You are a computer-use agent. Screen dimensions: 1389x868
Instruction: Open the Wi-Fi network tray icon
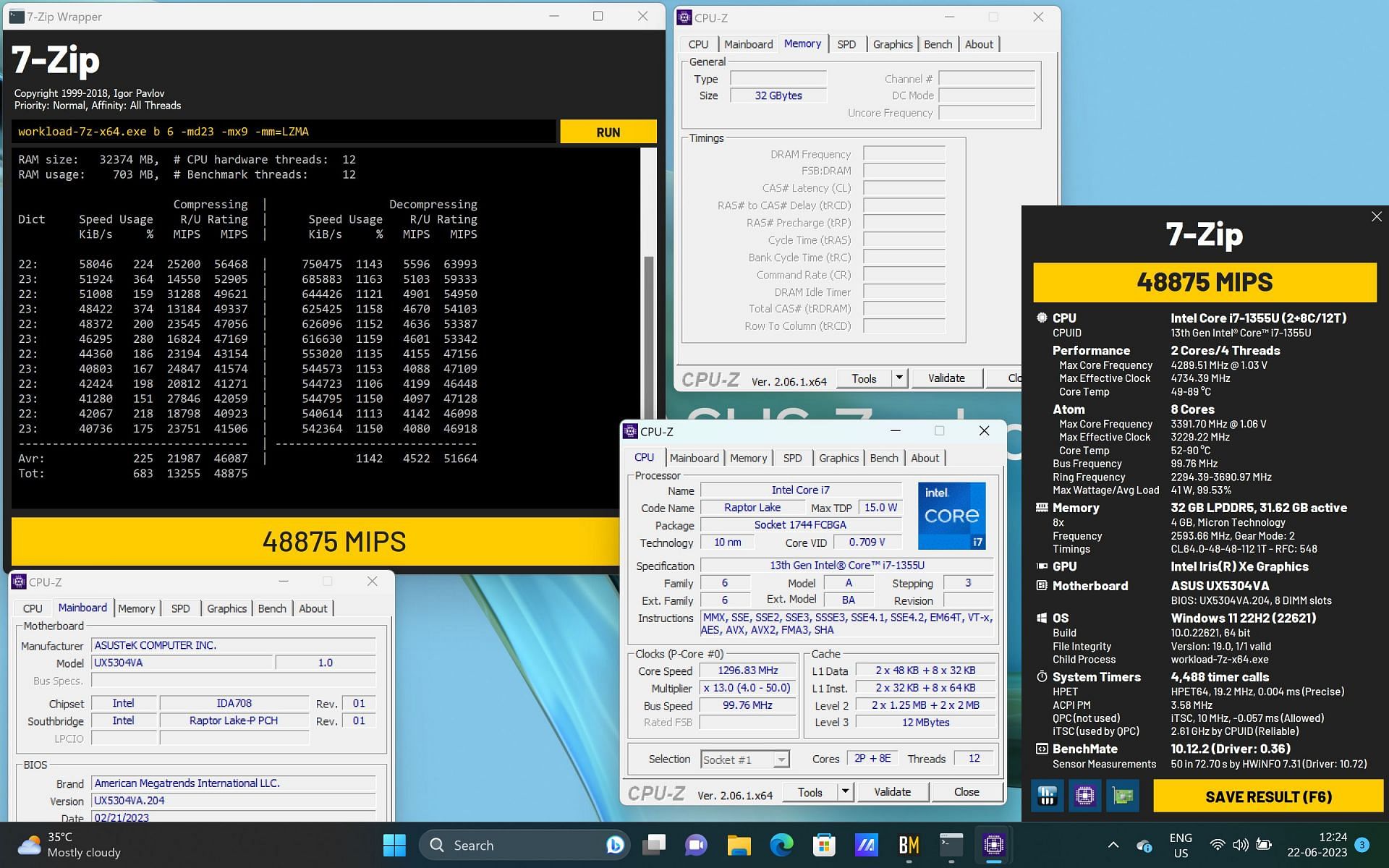[x=1218, y=845]
